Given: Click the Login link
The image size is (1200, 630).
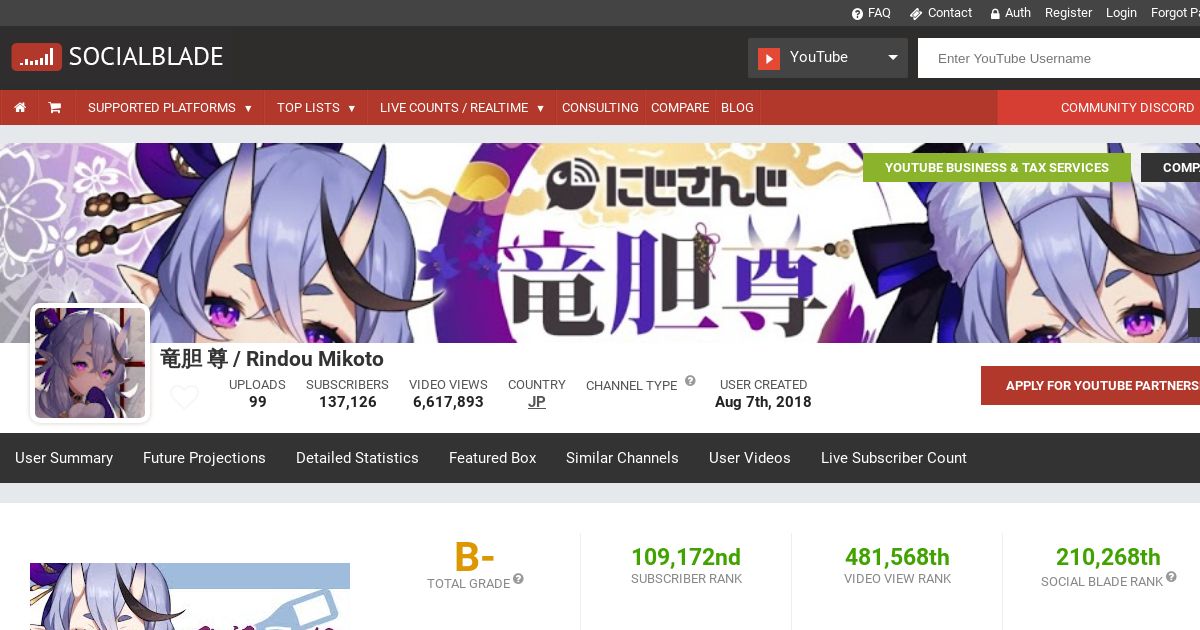Looking at the screenshot, I should [1121, 13].
